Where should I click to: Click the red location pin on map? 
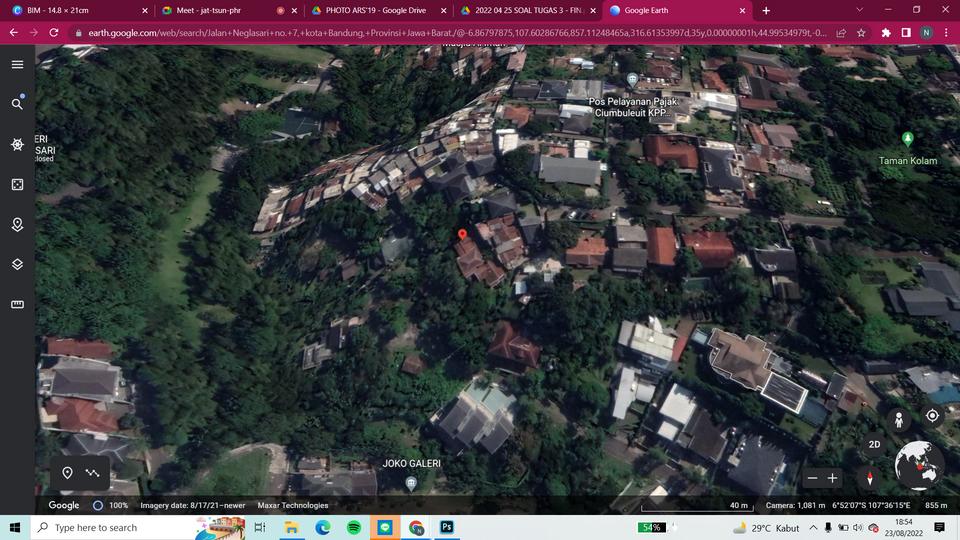coord(462,234)
